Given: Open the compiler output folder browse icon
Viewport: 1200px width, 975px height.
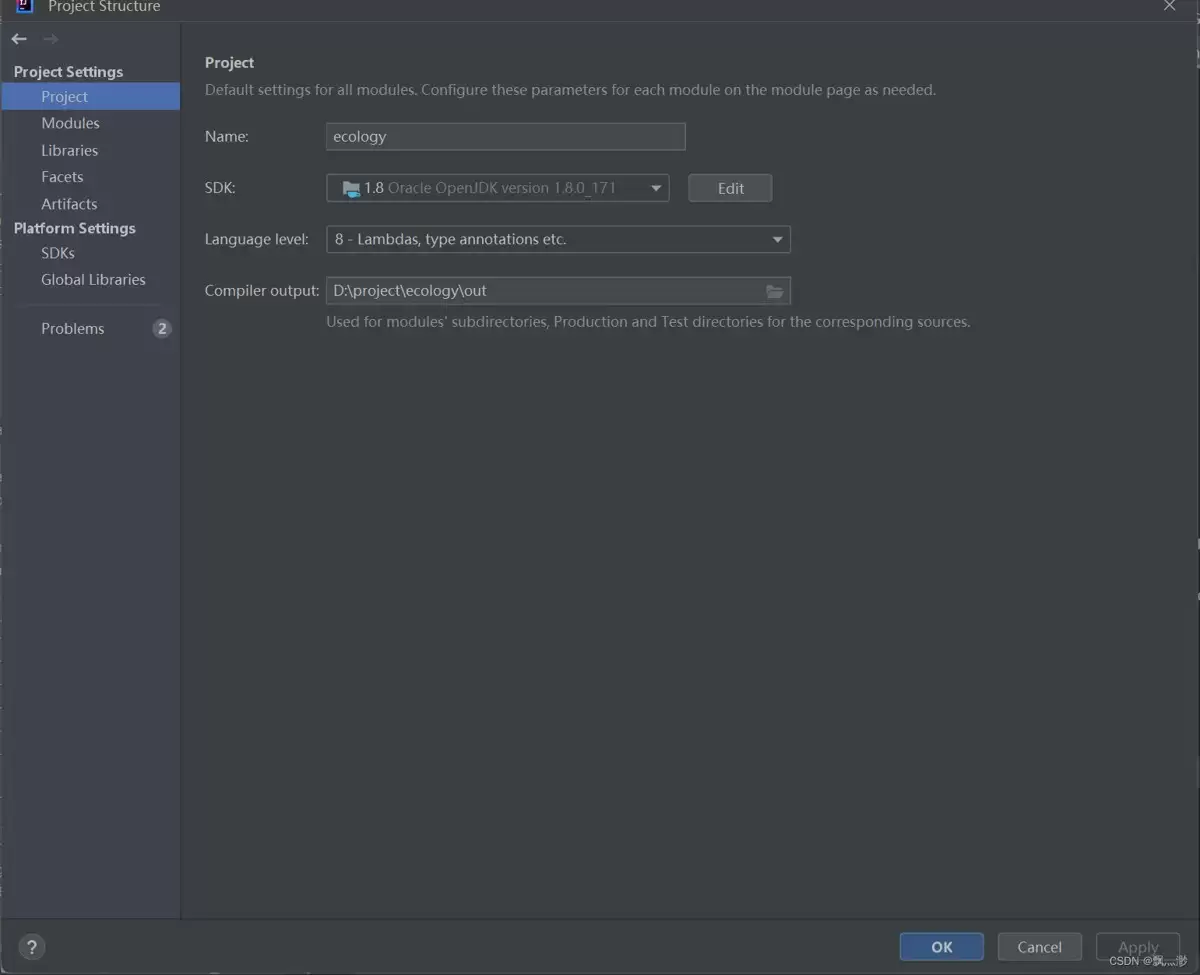Looking at the screenshot, I should [x=775, y=291].
